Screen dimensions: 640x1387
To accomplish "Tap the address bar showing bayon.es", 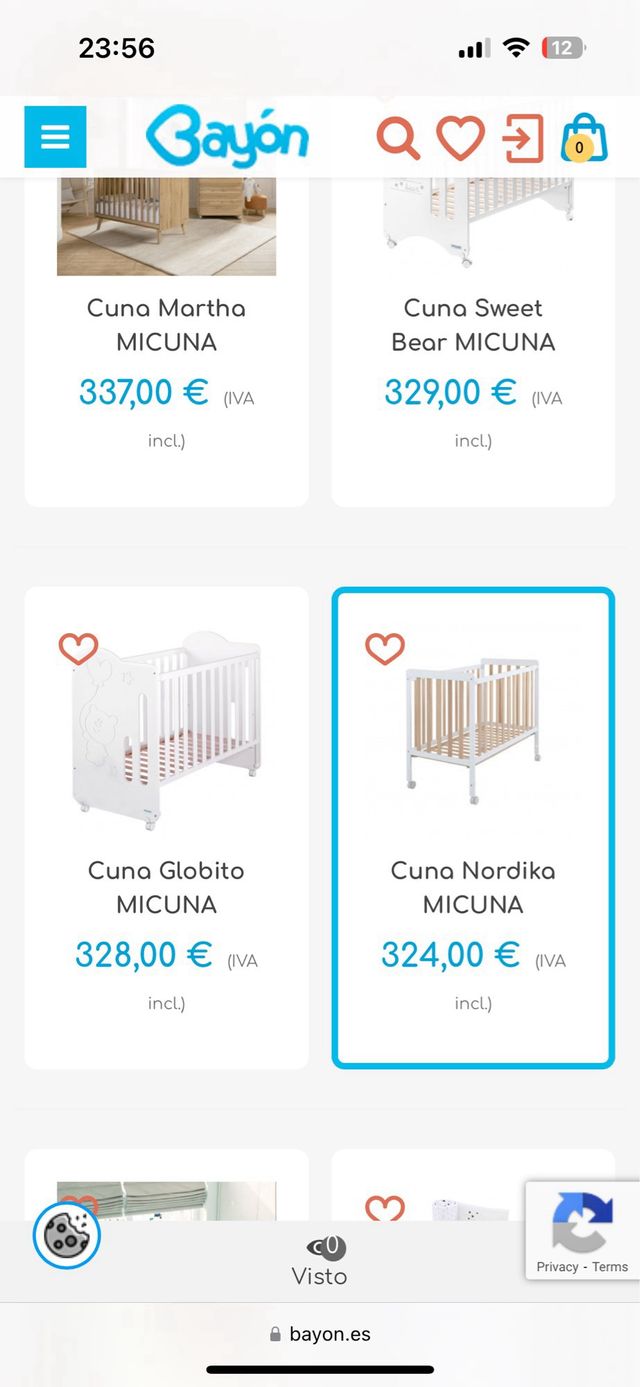I will tap(320, 1333).
